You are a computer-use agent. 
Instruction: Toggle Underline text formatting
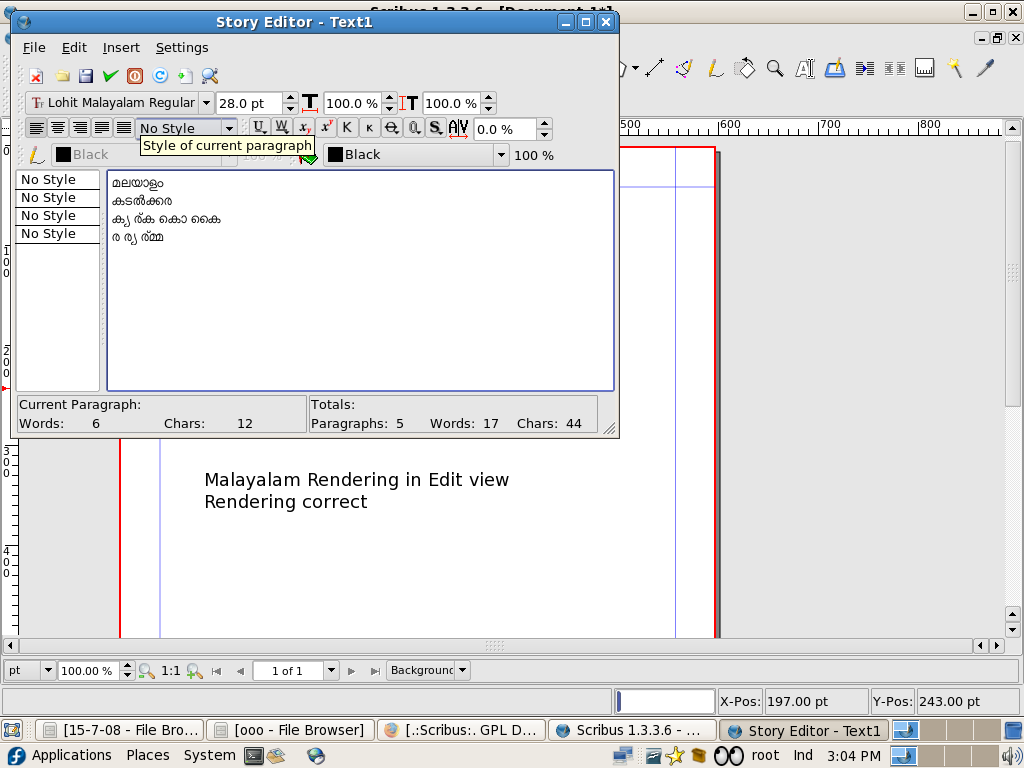(259, 128)
